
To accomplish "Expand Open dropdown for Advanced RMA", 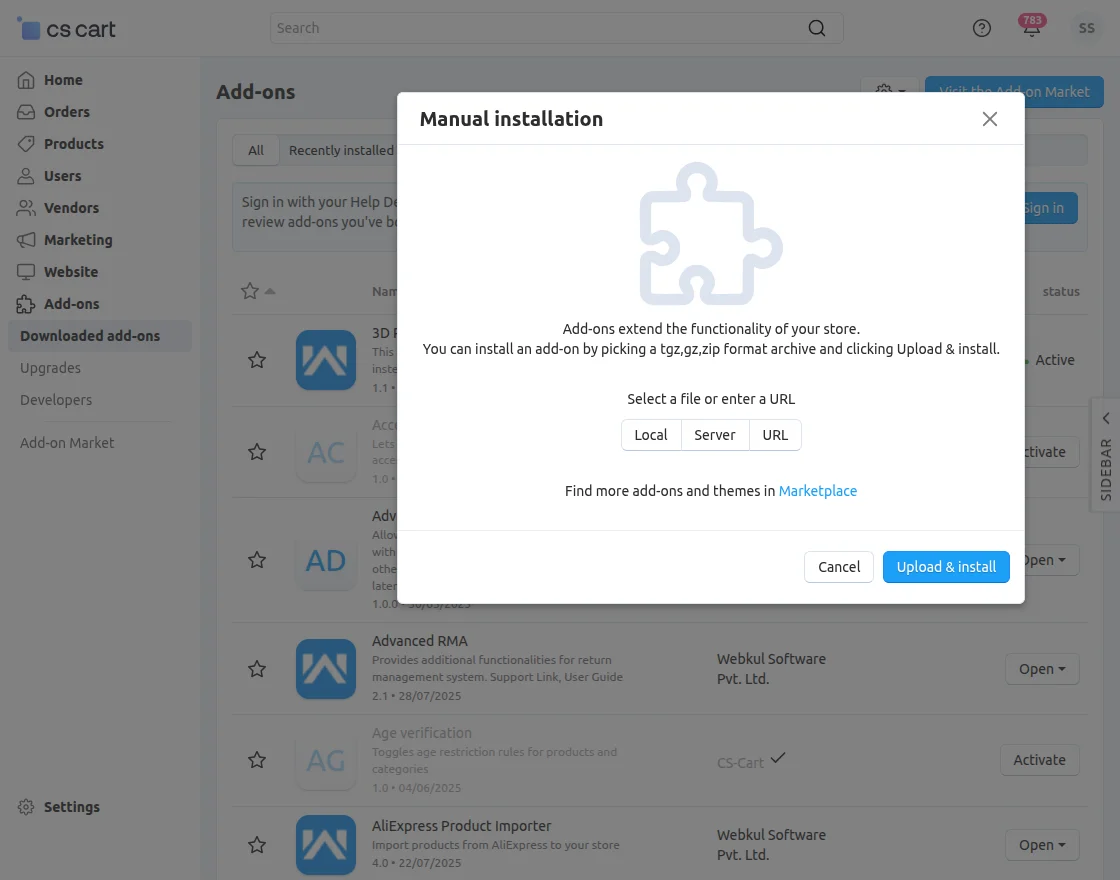I will [1042, 669].
